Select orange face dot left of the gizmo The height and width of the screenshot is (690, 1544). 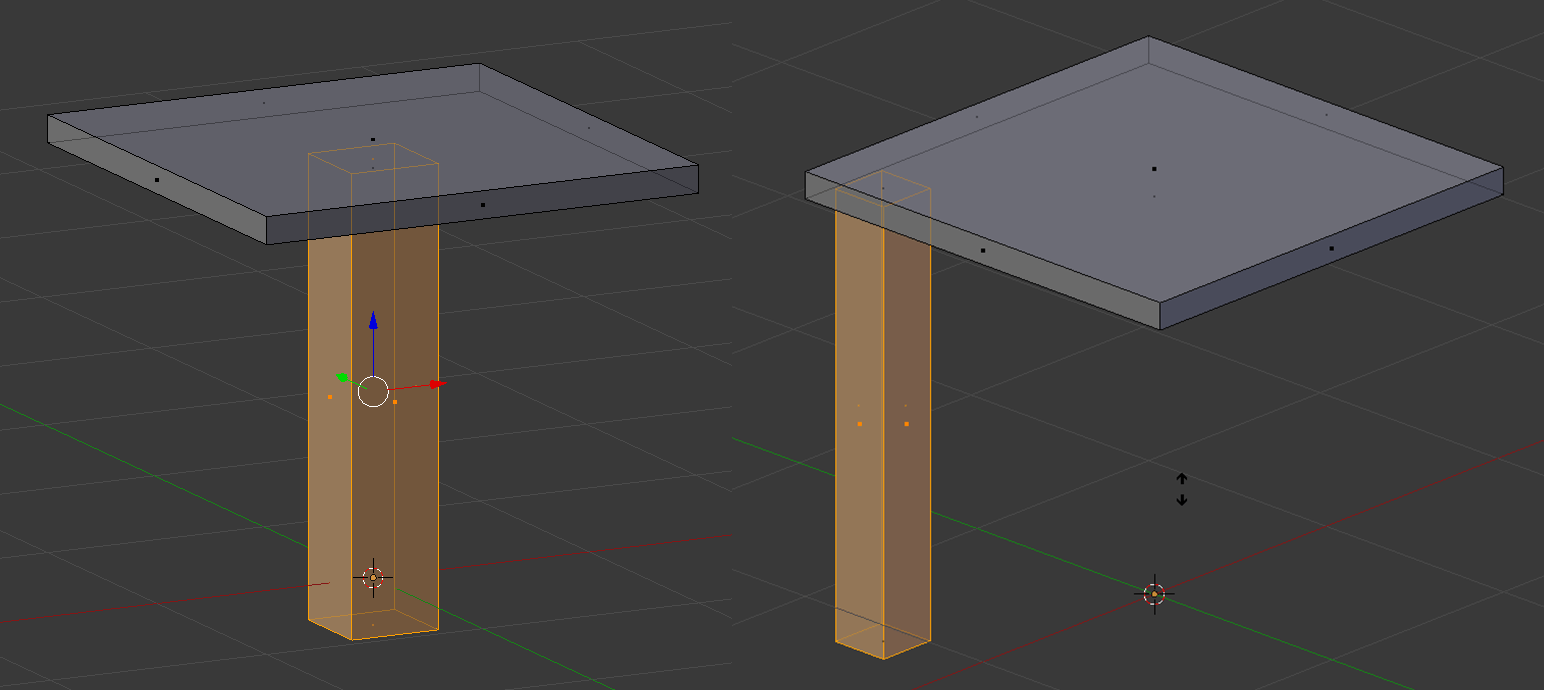pyautogui.click(x=330, y=397)
